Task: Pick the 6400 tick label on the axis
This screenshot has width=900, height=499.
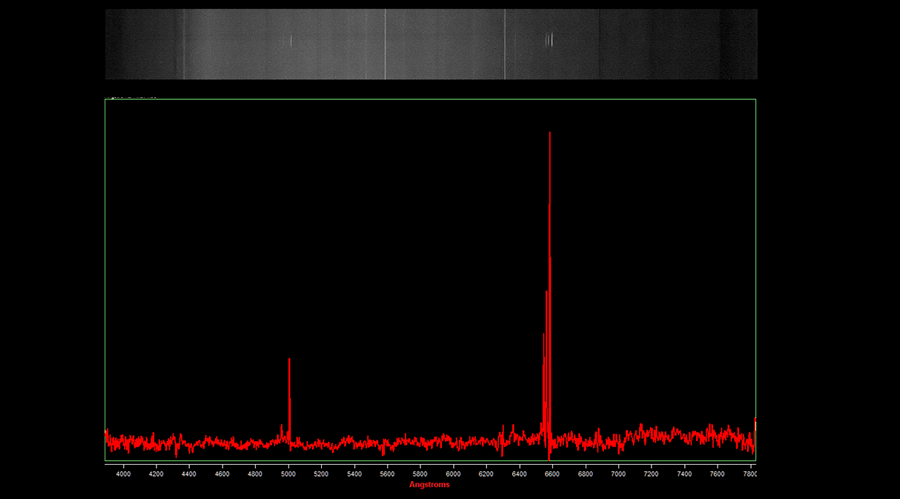Action: click(x=519, y=473)
